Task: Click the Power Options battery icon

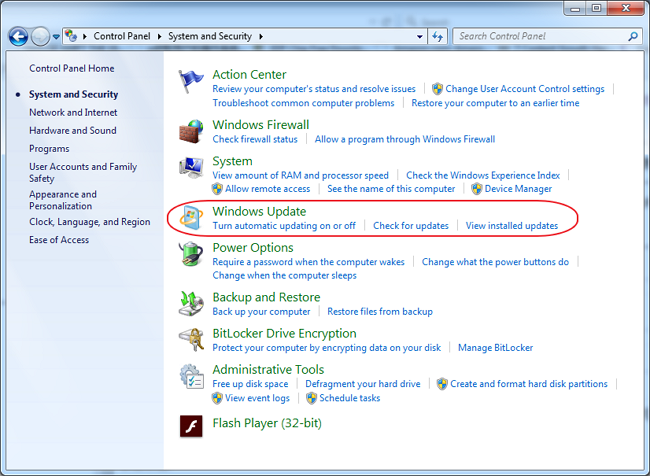Action: (x=191, y=254)
